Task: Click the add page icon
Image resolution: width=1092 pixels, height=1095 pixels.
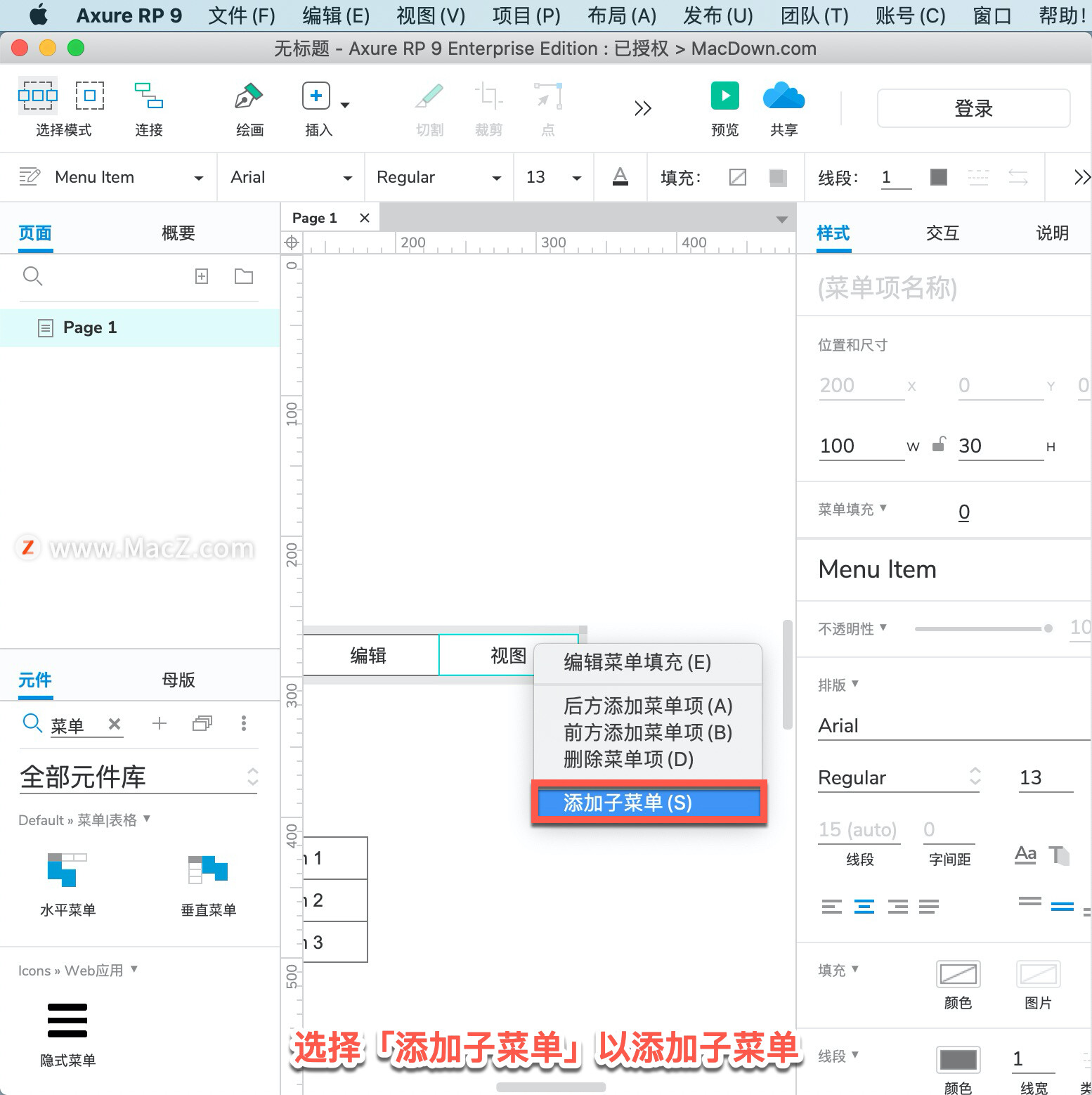Action: [202, 276]
